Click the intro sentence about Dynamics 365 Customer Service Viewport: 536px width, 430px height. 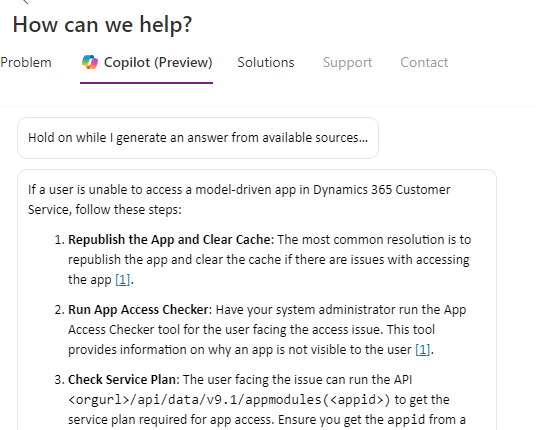(239, 200)
